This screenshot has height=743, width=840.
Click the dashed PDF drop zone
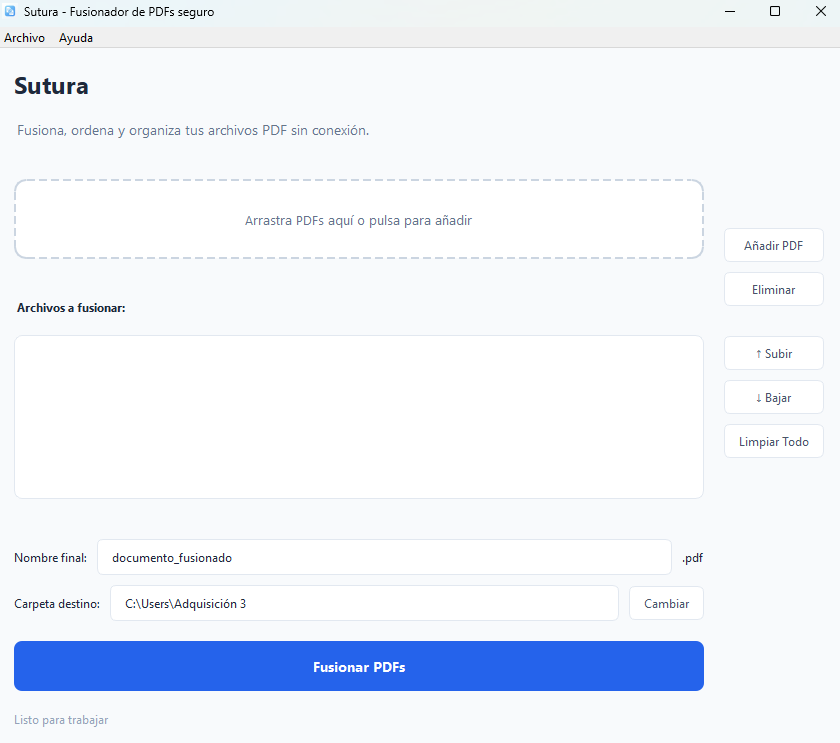coord(358,220)
